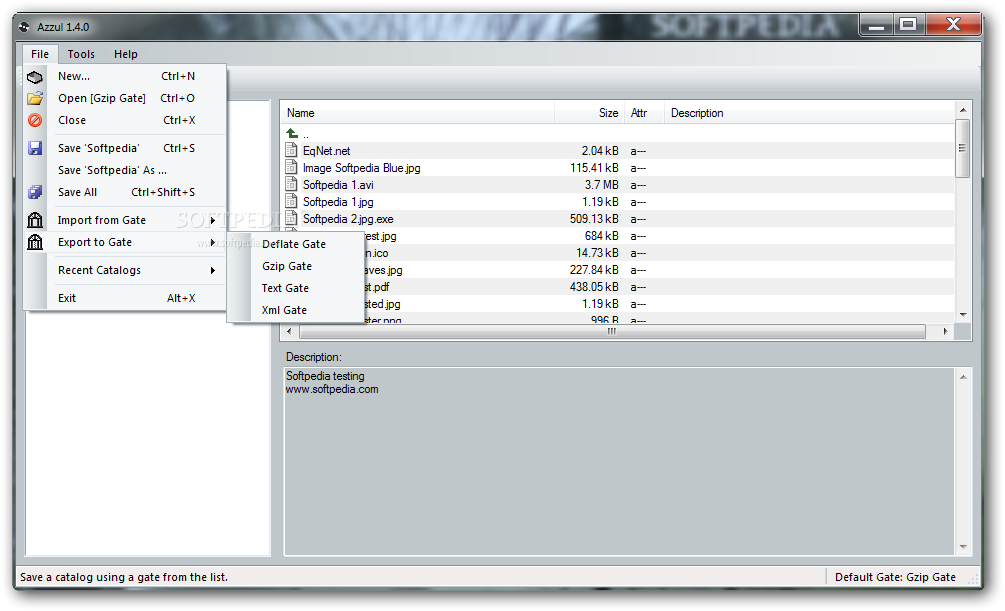
Task: Click the Export to Gate building icon
Action: [x=35, y=242]
